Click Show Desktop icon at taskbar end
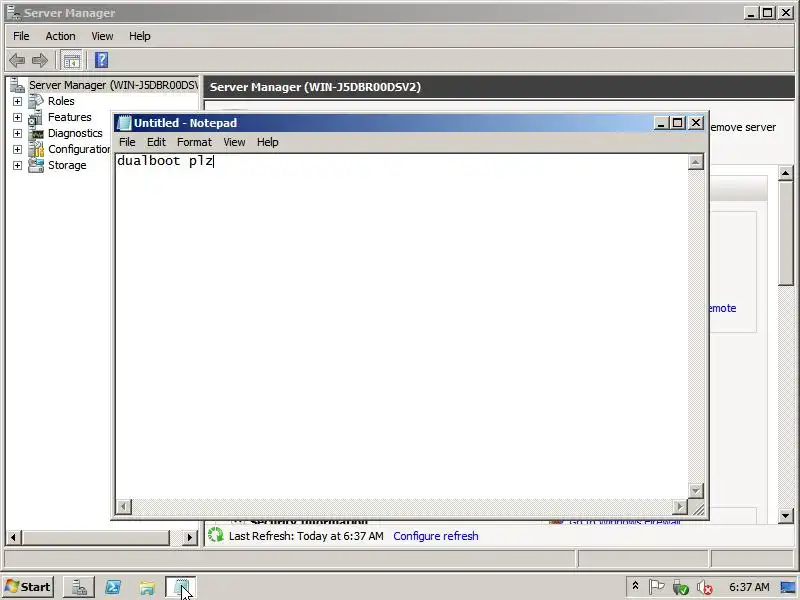The height and width of the screenshot is (600, 800). (788, 587)
